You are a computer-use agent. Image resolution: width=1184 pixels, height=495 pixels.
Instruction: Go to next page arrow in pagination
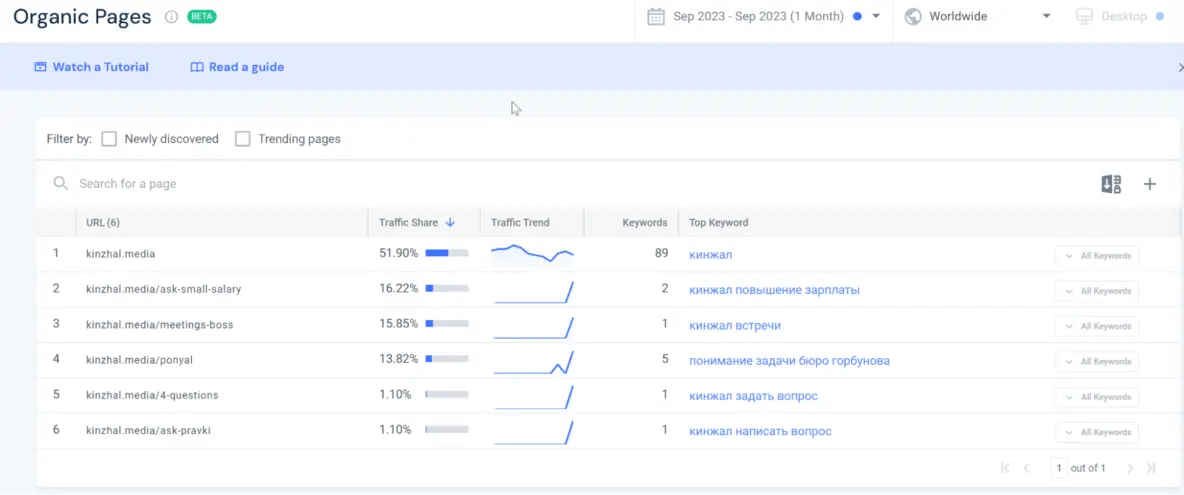(1130, 468)
